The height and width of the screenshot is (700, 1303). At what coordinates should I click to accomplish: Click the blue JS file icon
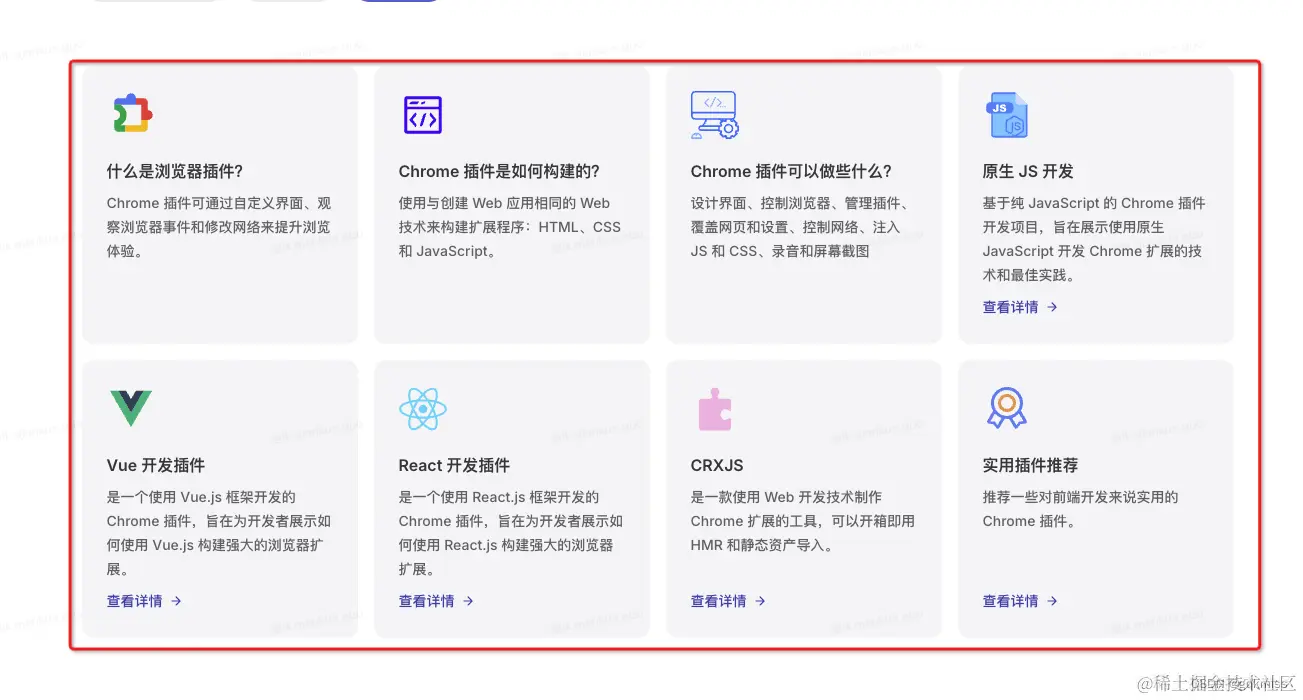pyautogui.click(x=1006, y=115)
